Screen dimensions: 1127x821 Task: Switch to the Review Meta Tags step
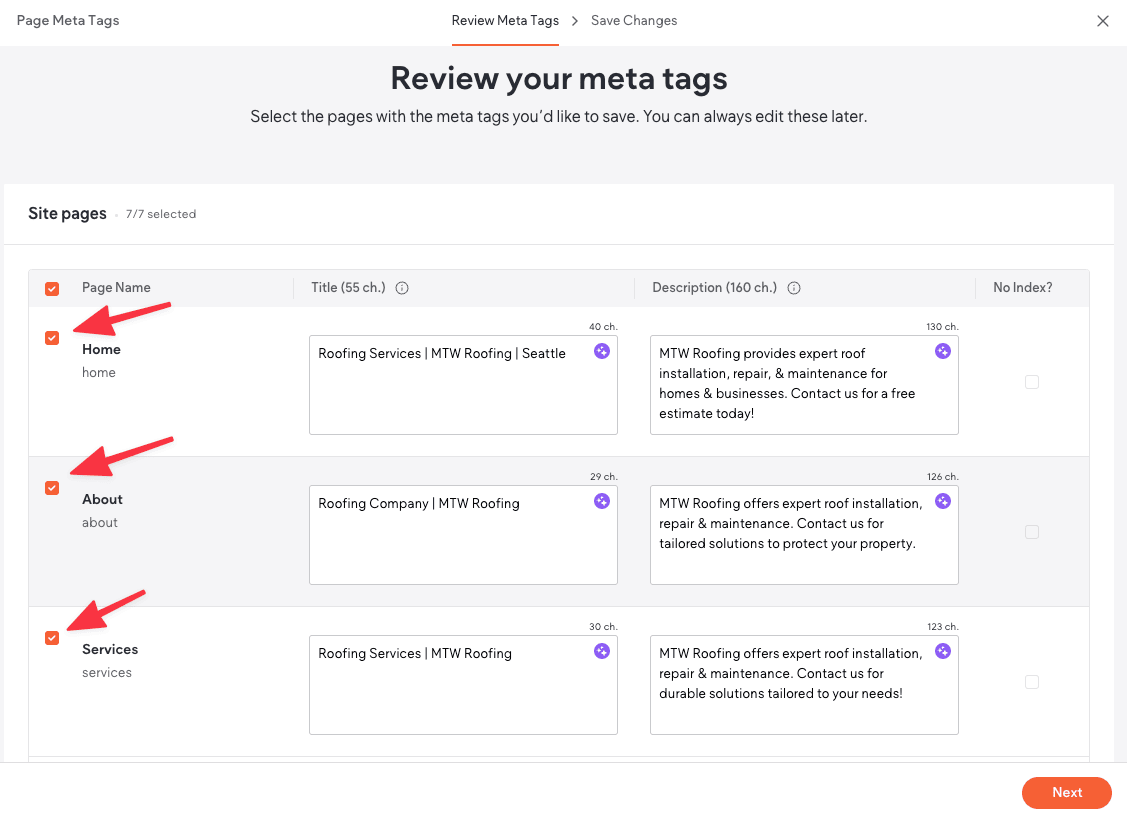coord(505,21)
